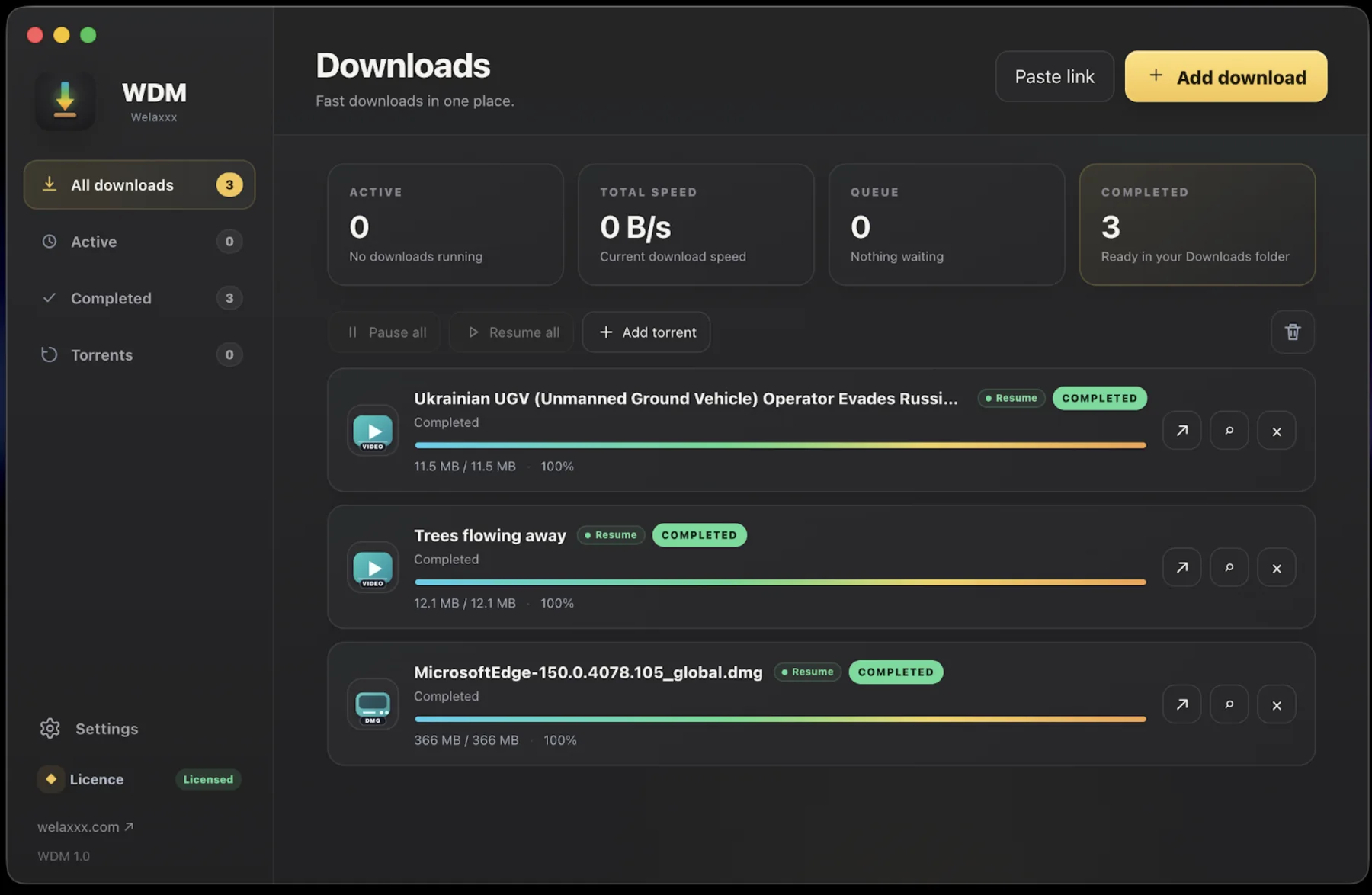
Task: Click COMPLETED badge on MicrosoftEdge dmg
Action: coord(896,672)
